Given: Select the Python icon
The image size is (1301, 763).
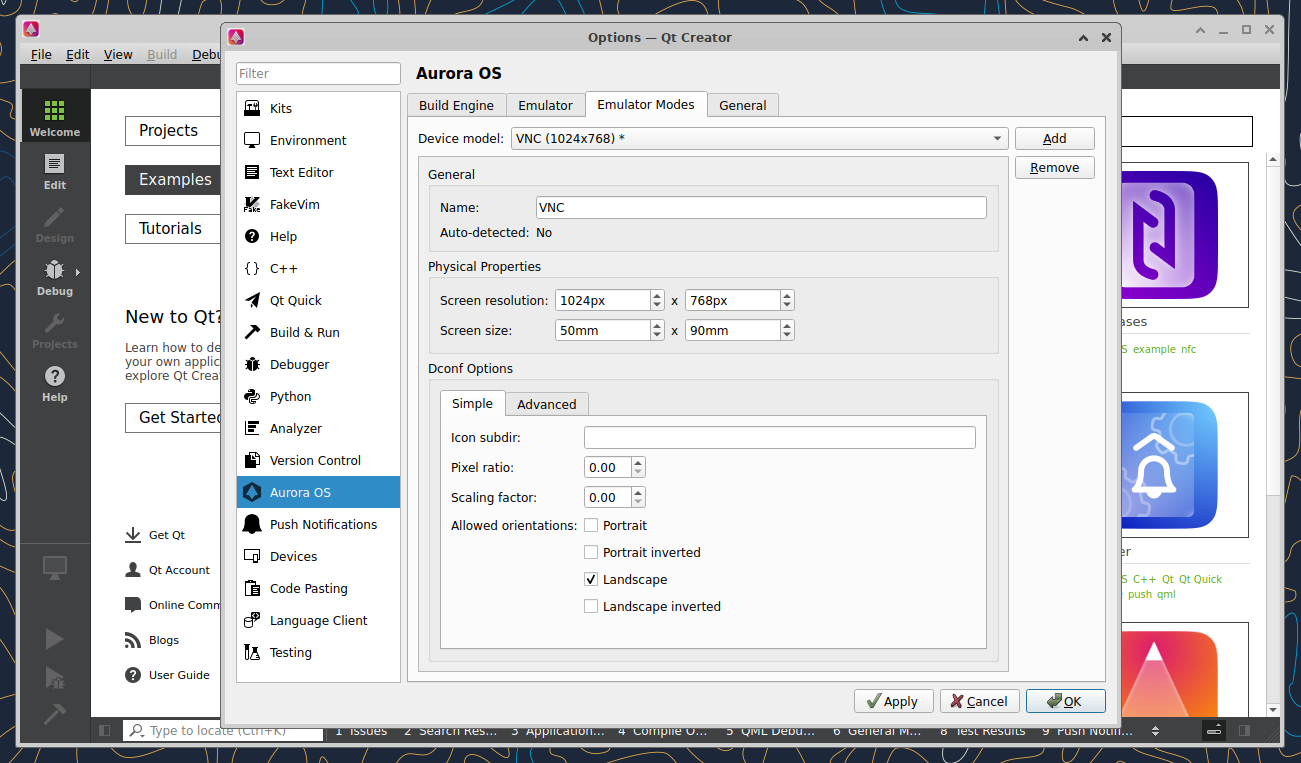Looking at the screenshot, I should tap(252, 396).
